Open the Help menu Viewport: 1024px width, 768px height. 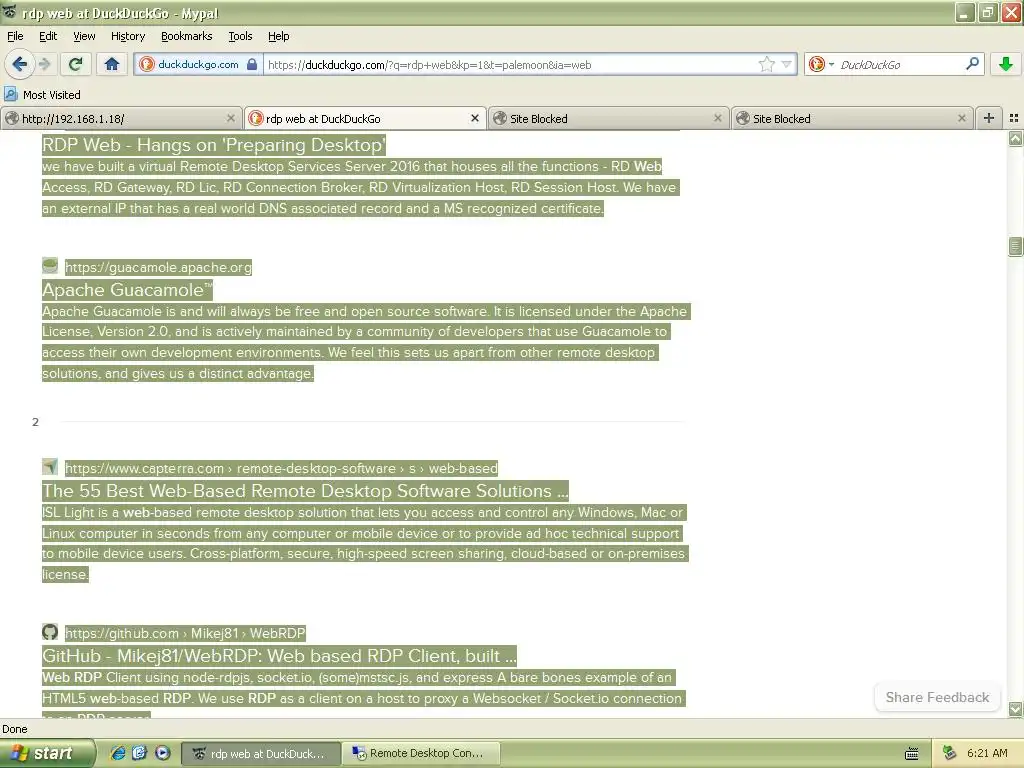point(278,36)
